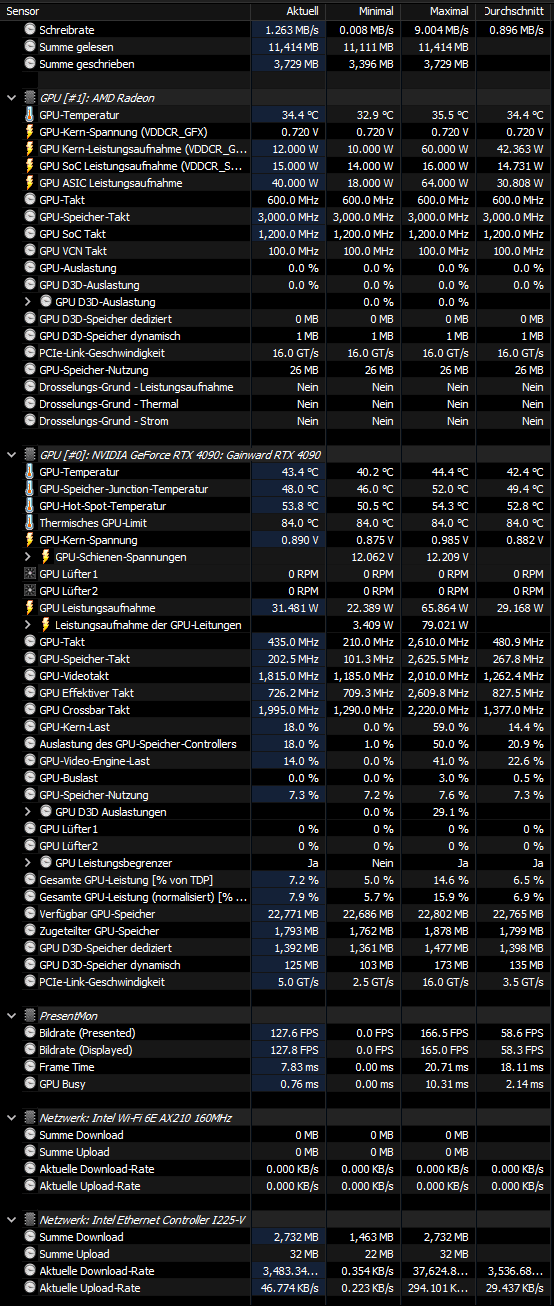Click the Aktuell column header
This screenshot has height=1306, width=554.
click(x=289, y=10)
